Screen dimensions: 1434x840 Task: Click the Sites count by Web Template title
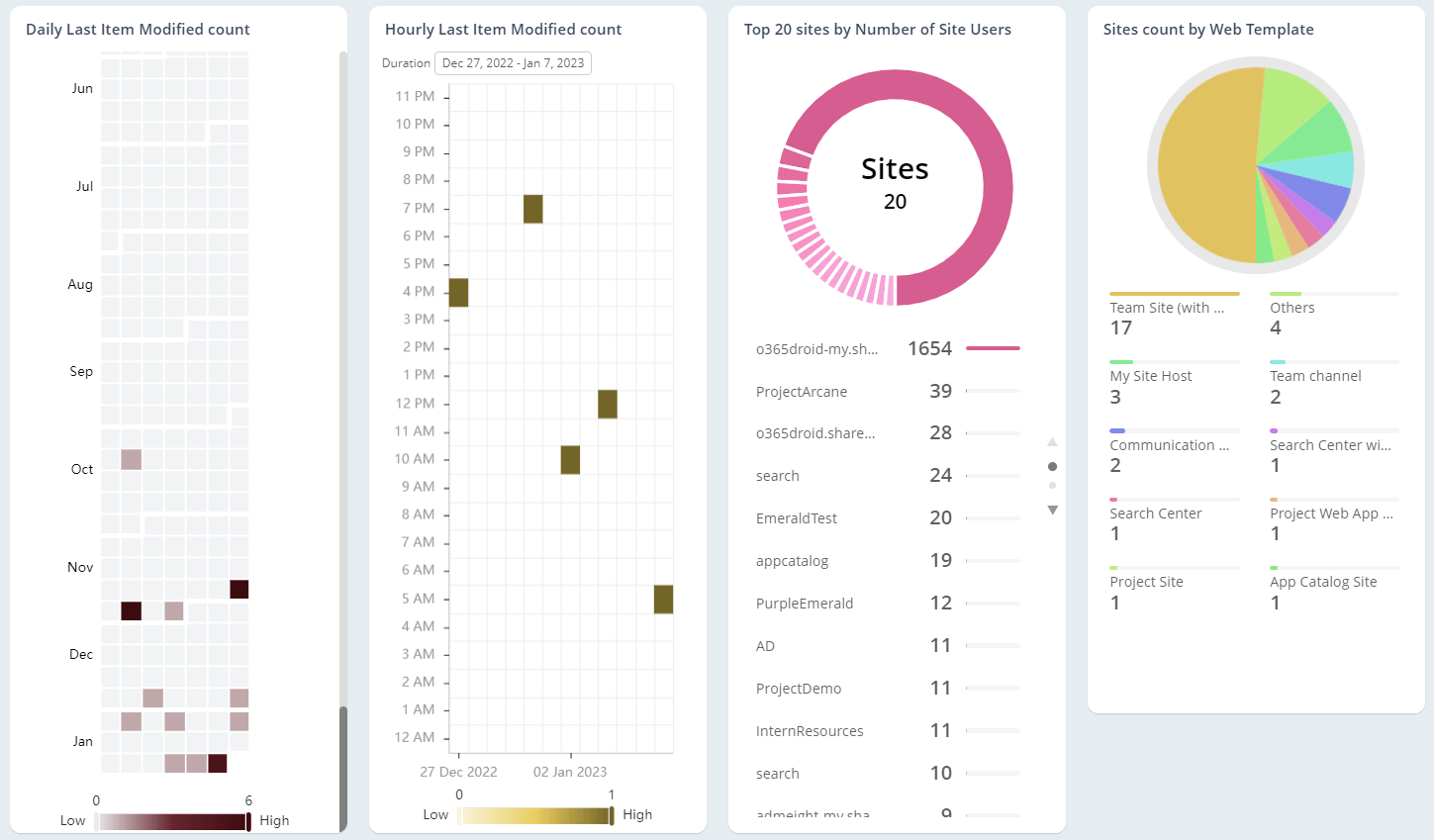[1208, 29]
